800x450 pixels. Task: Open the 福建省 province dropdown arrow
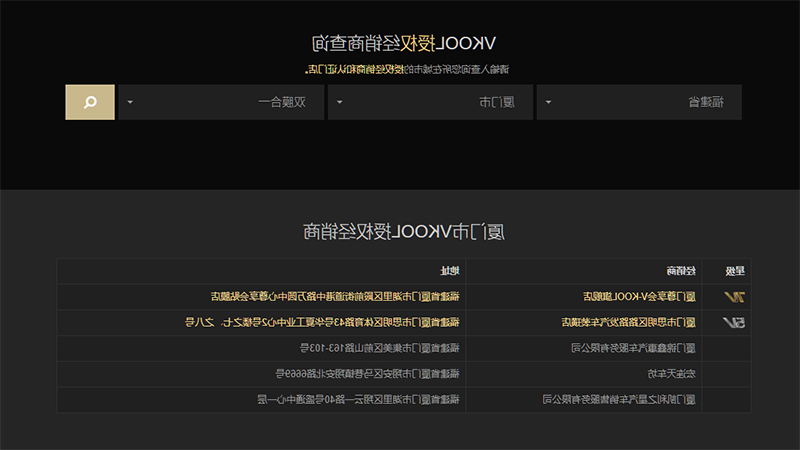548,102
